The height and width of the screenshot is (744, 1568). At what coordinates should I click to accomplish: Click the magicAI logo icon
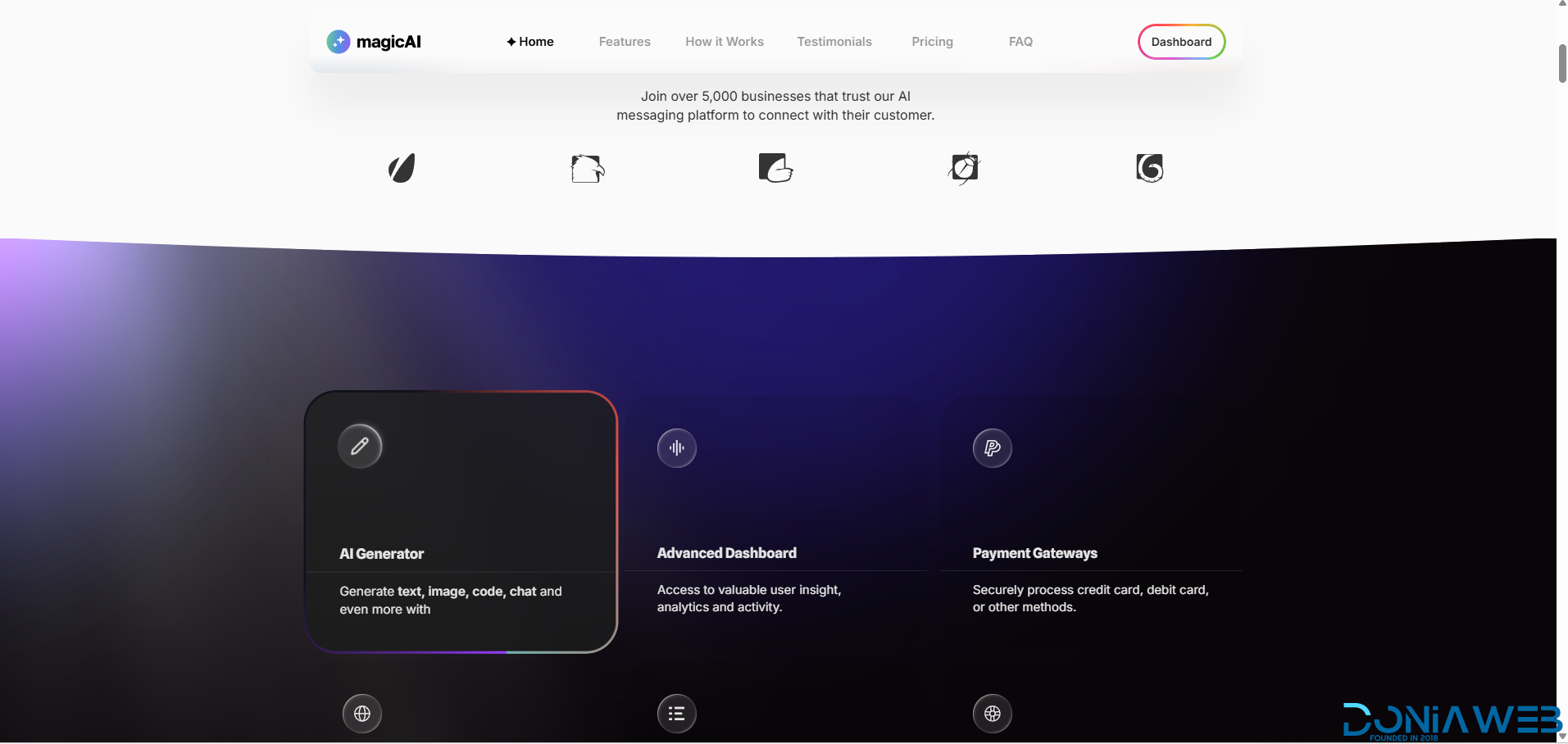(x=339, y=42)
